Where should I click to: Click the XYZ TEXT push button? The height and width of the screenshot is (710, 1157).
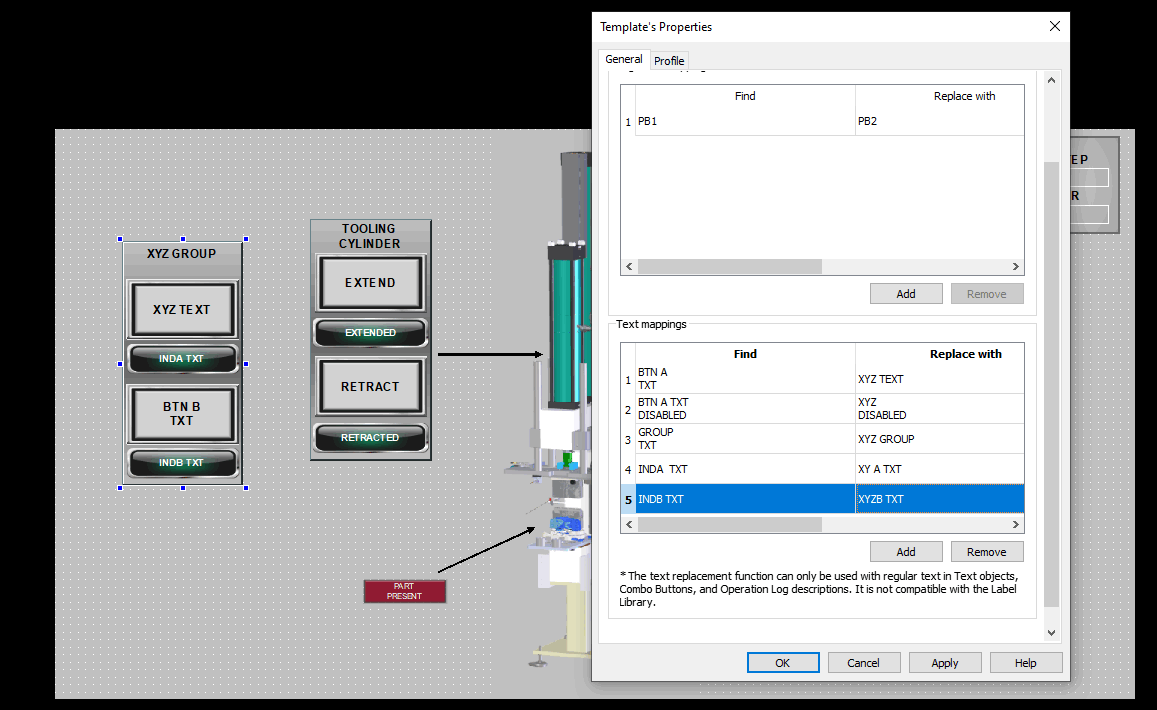tap(182, 310)
